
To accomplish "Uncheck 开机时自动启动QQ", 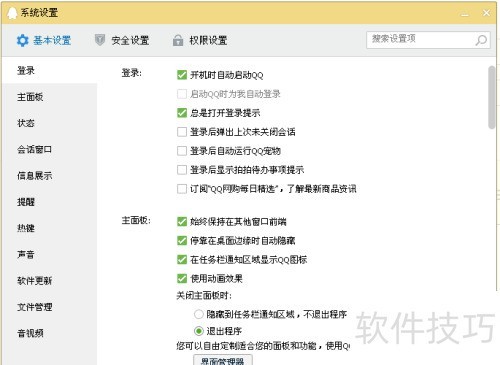I will click(x=182, y=75).
